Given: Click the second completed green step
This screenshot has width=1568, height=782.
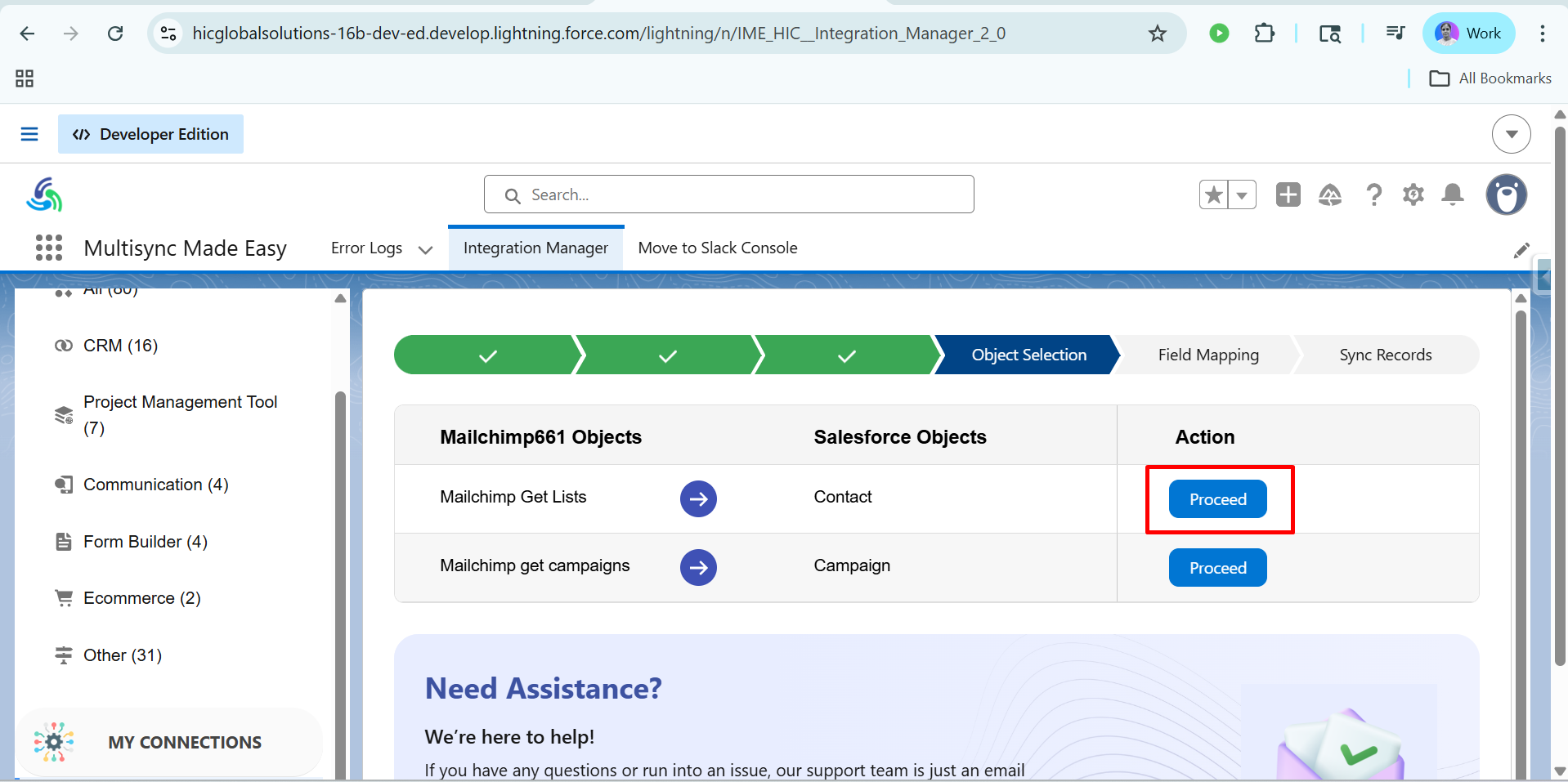Looking at the screenshot, I should (x=668, y=355).
